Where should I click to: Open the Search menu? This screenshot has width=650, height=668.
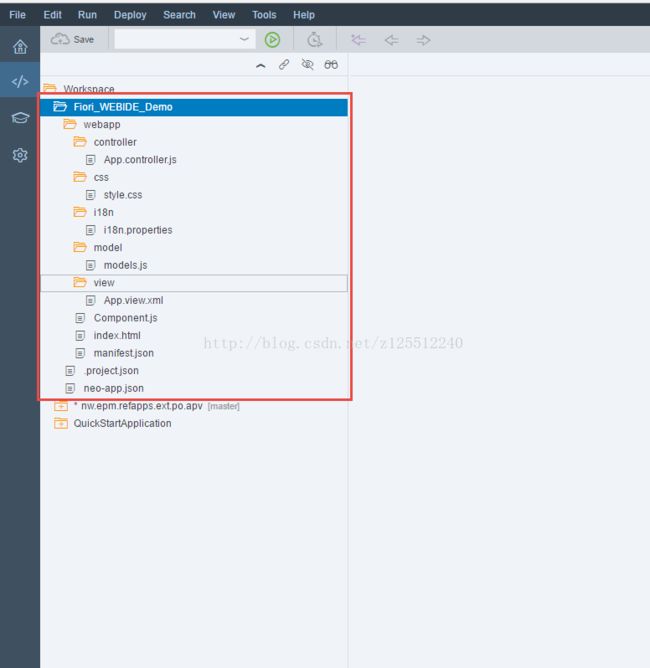coord(179,15)
